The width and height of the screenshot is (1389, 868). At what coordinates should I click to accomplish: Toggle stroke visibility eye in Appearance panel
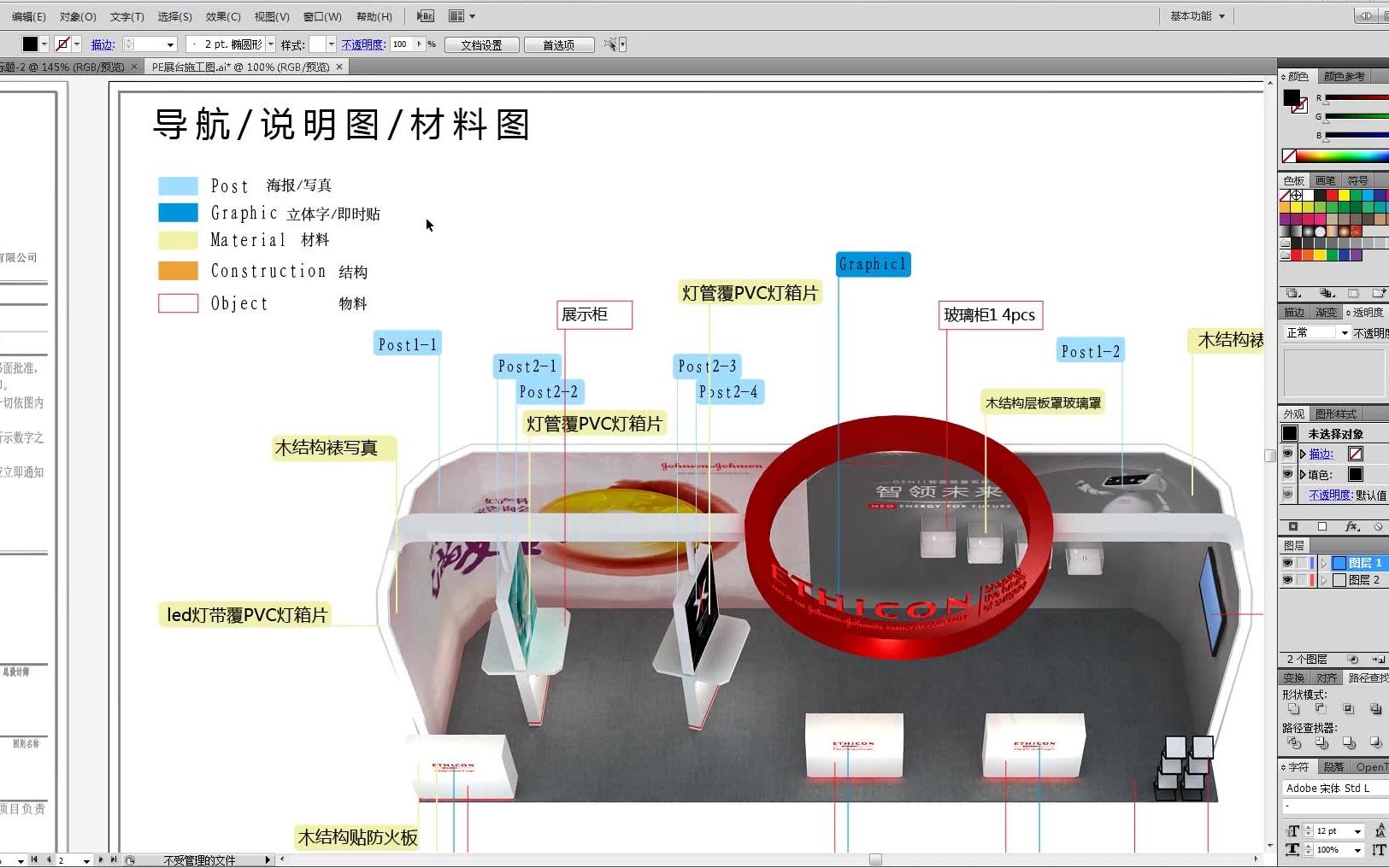pos(1287,454)
